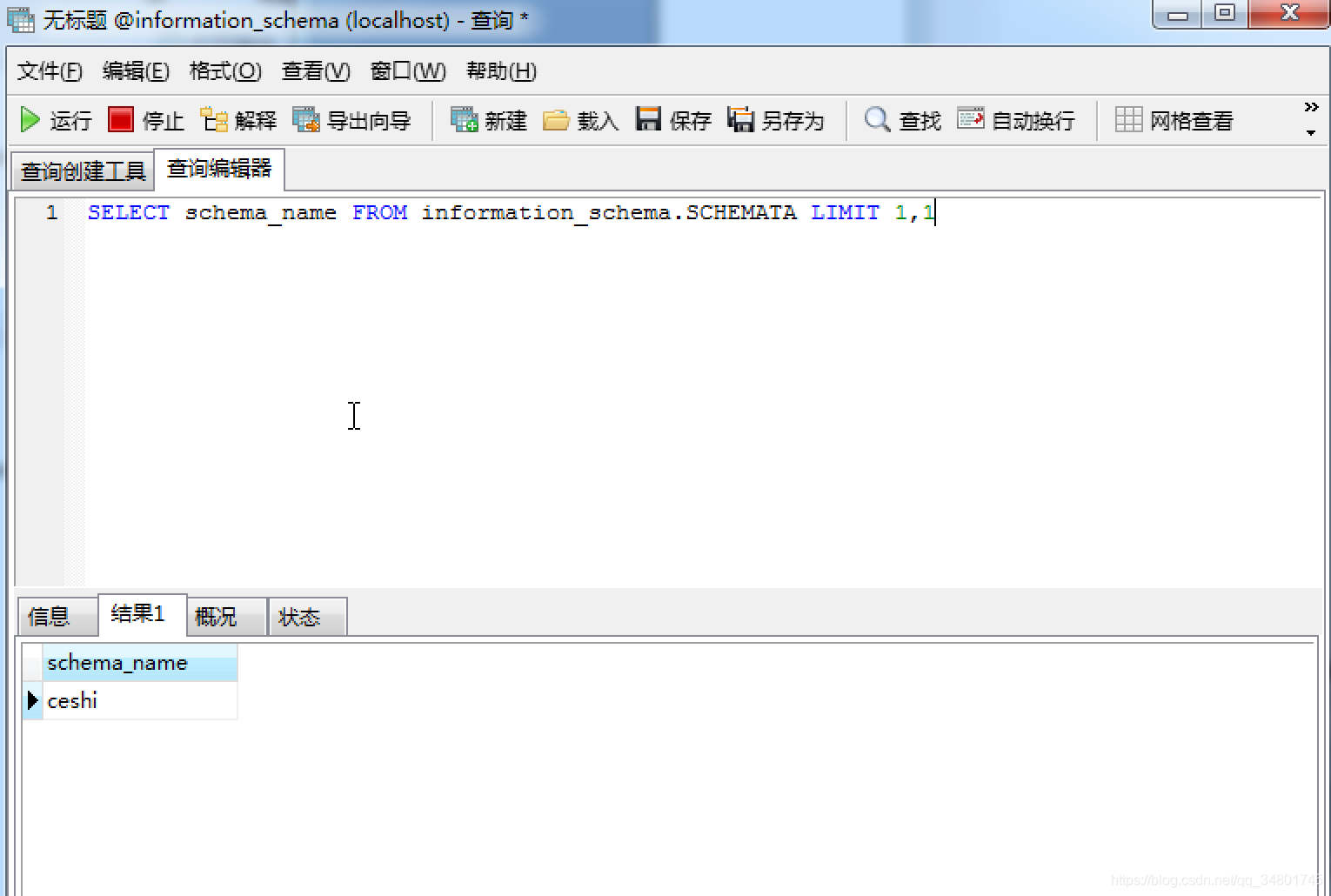Image resolution: width=1331 pixels, height=896 pixels.
Task: Place cursor in SQL editor at LIMIT keyword
Action: pos(845,212)
